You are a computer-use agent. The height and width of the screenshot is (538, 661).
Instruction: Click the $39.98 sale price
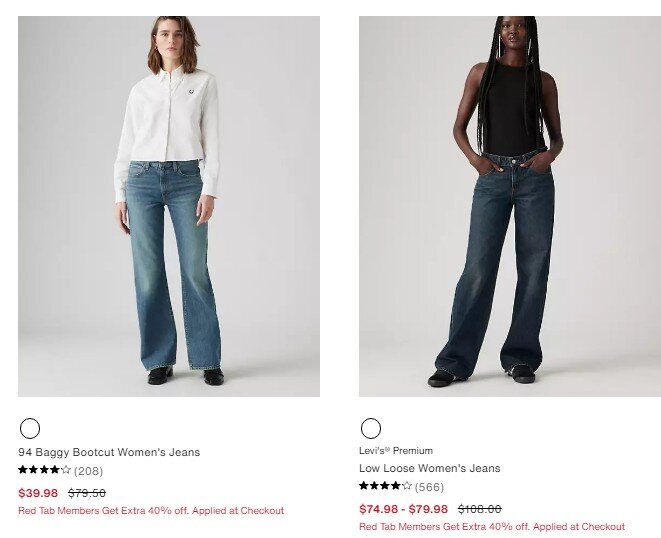pyautogui.click(x=38, y=493)
